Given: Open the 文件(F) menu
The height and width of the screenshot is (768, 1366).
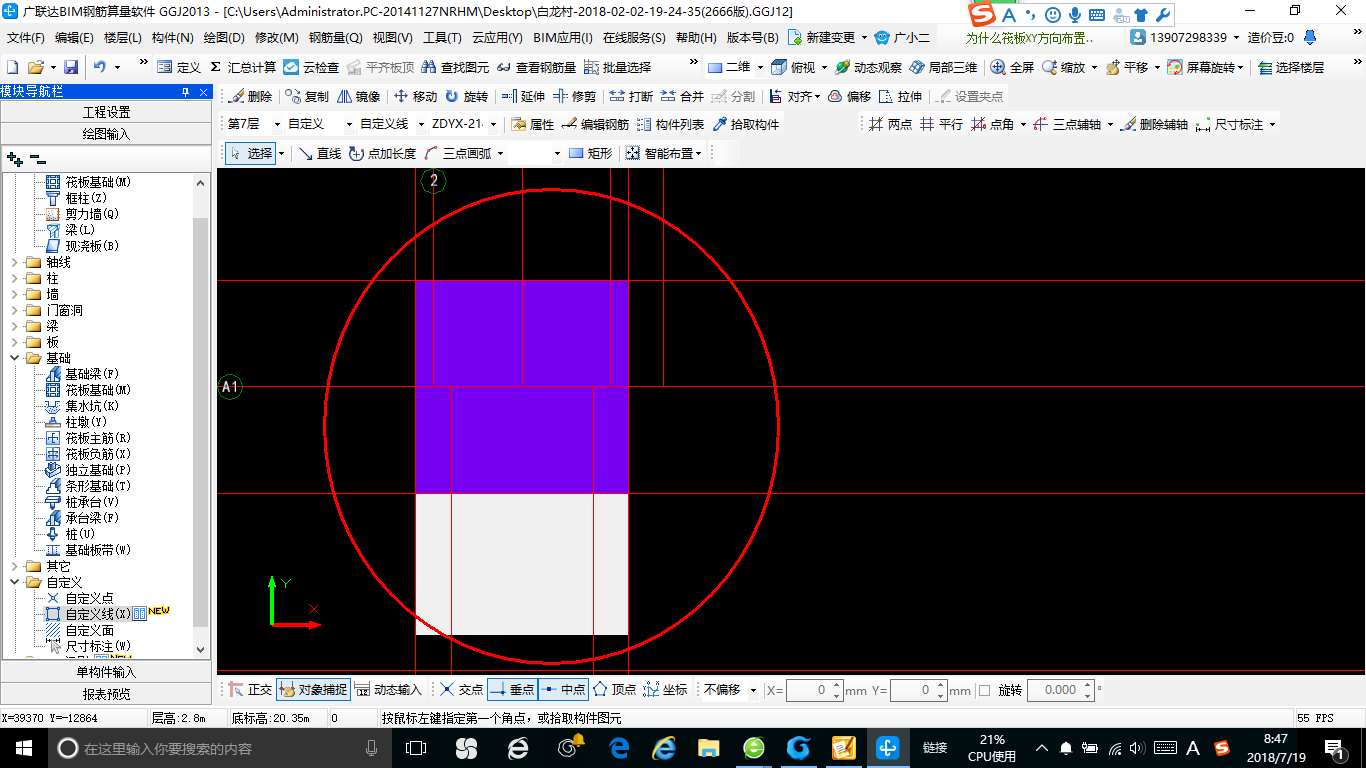Looking at the screenshot, I should pyautogui.click(x=26, y=37).
